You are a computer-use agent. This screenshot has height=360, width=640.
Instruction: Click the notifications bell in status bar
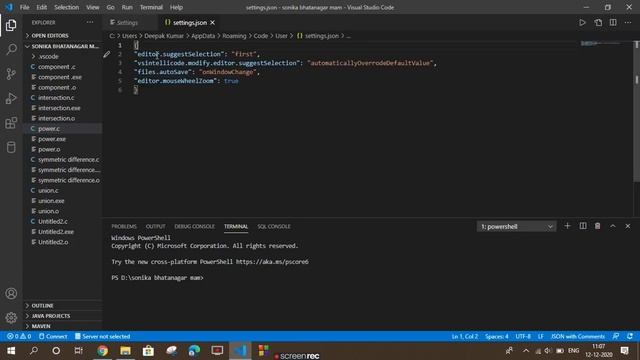point(630,336)
